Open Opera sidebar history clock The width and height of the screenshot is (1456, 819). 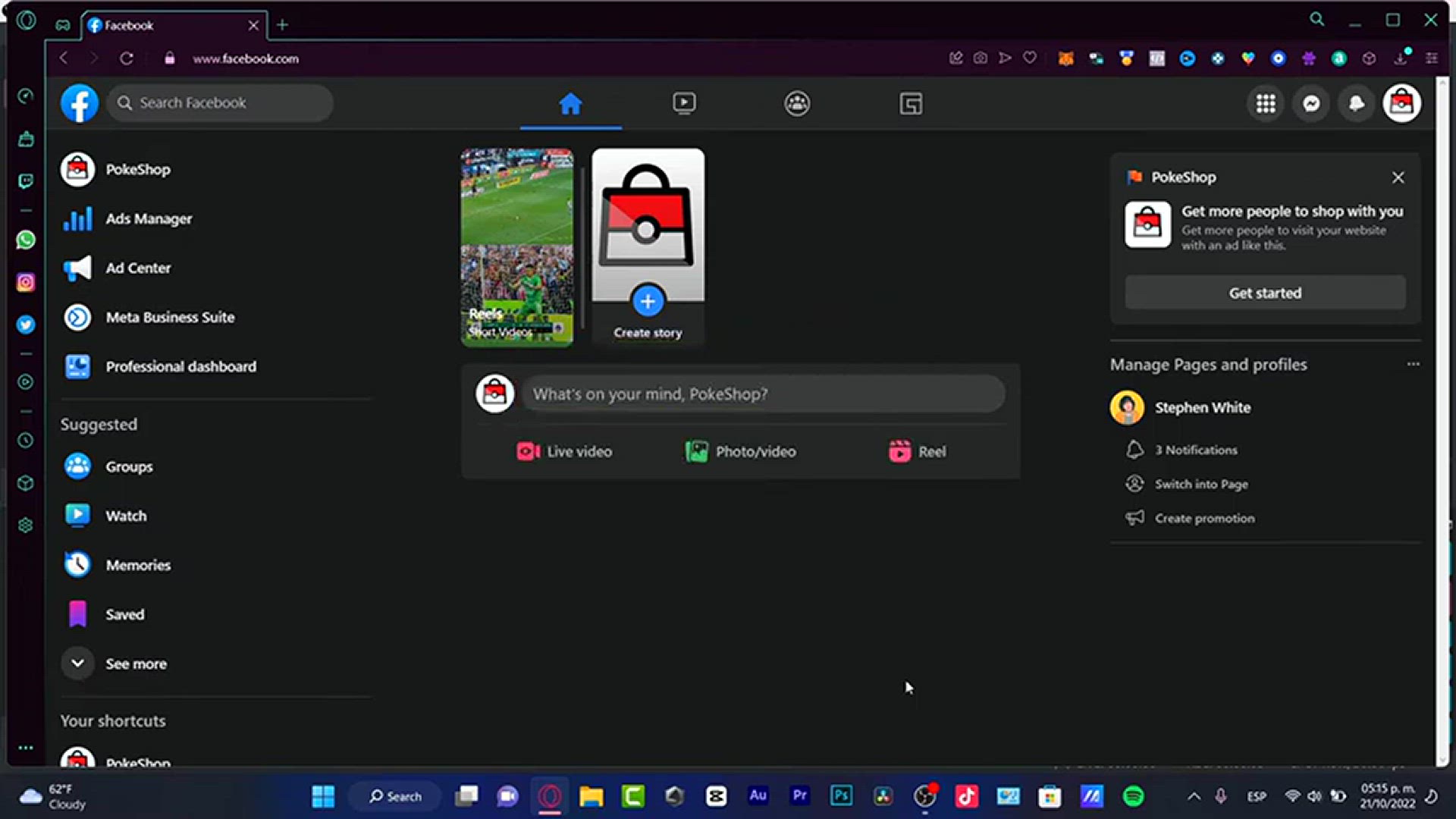(26, 441)
